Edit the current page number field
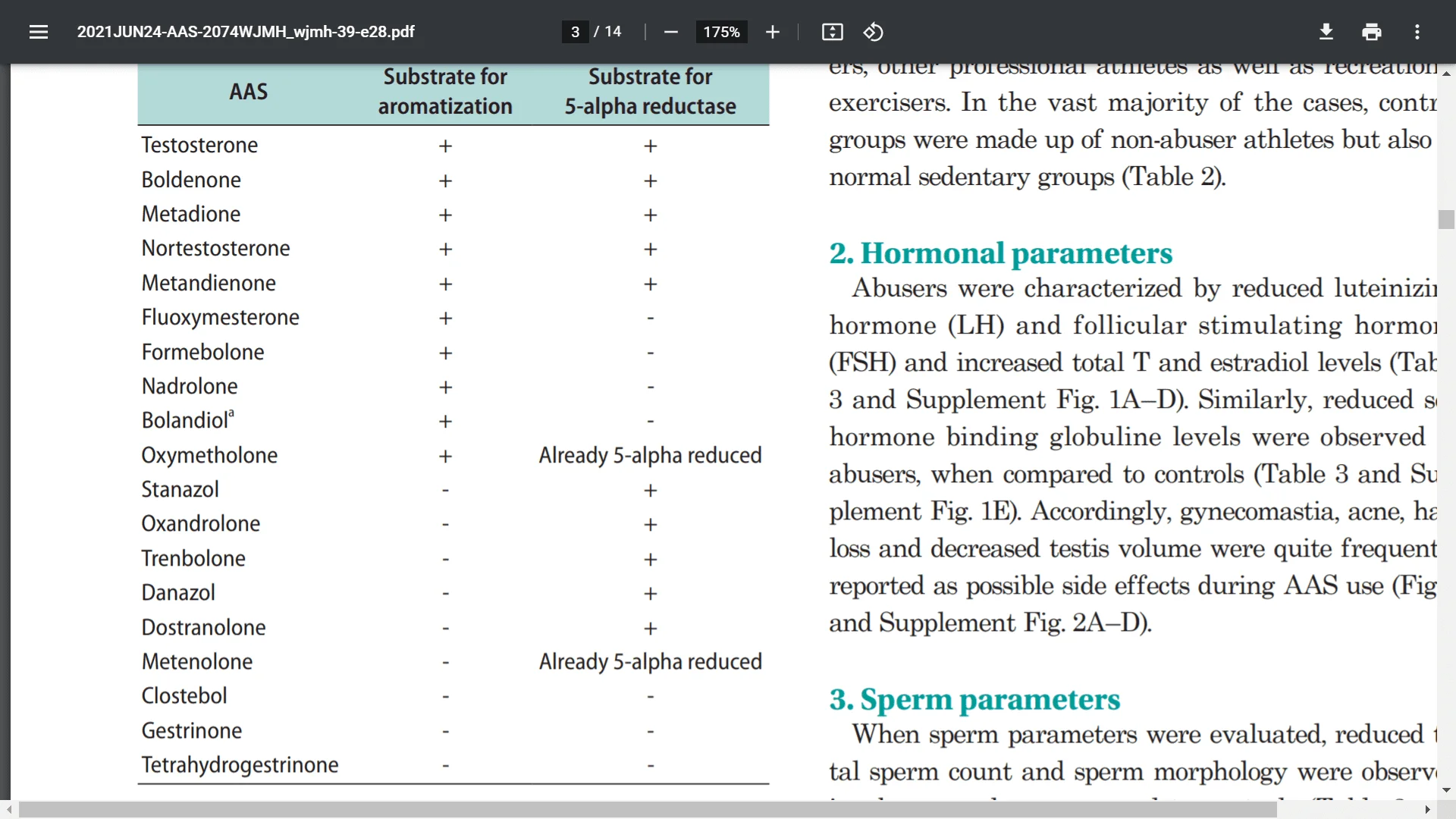Image resolution: width=1456 pixels, height=819 pixels. coord(575,32)
